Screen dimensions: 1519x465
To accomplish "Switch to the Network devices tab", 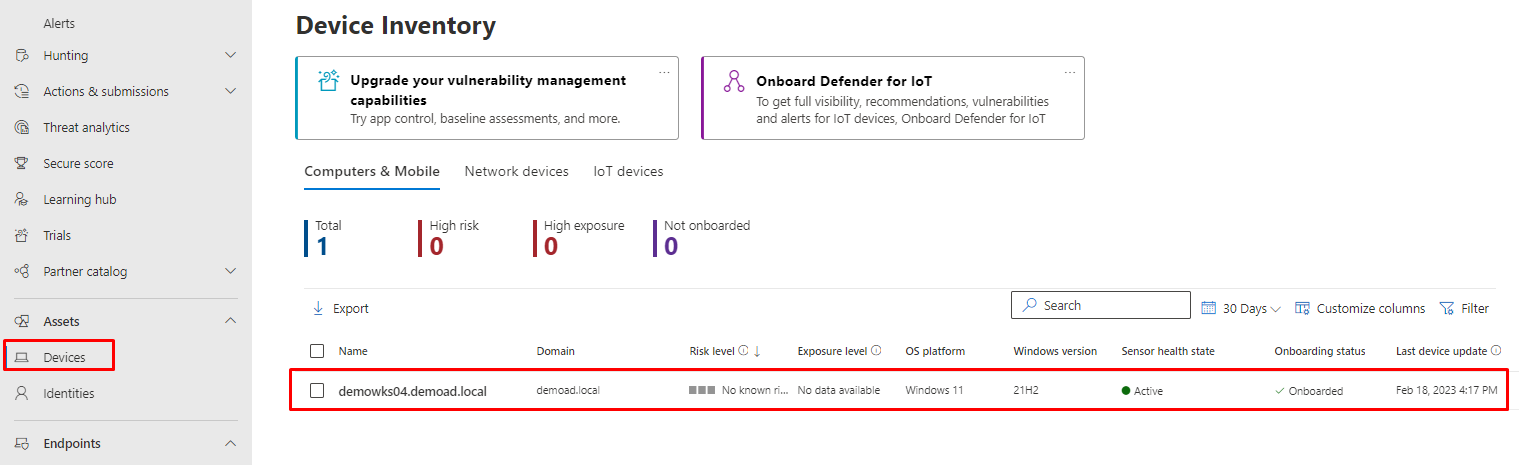I will click(x=516, y=171).
